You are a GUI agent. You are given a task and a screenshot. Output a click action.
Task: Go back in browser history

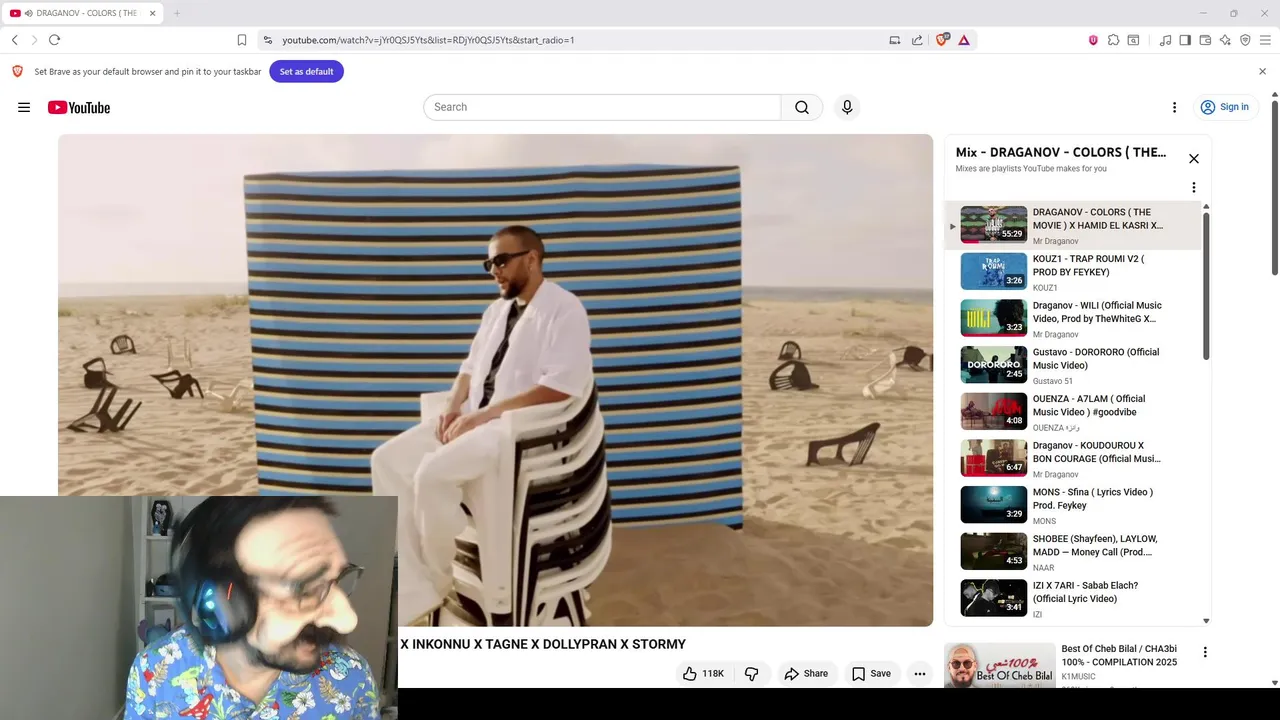pos(15,40)
